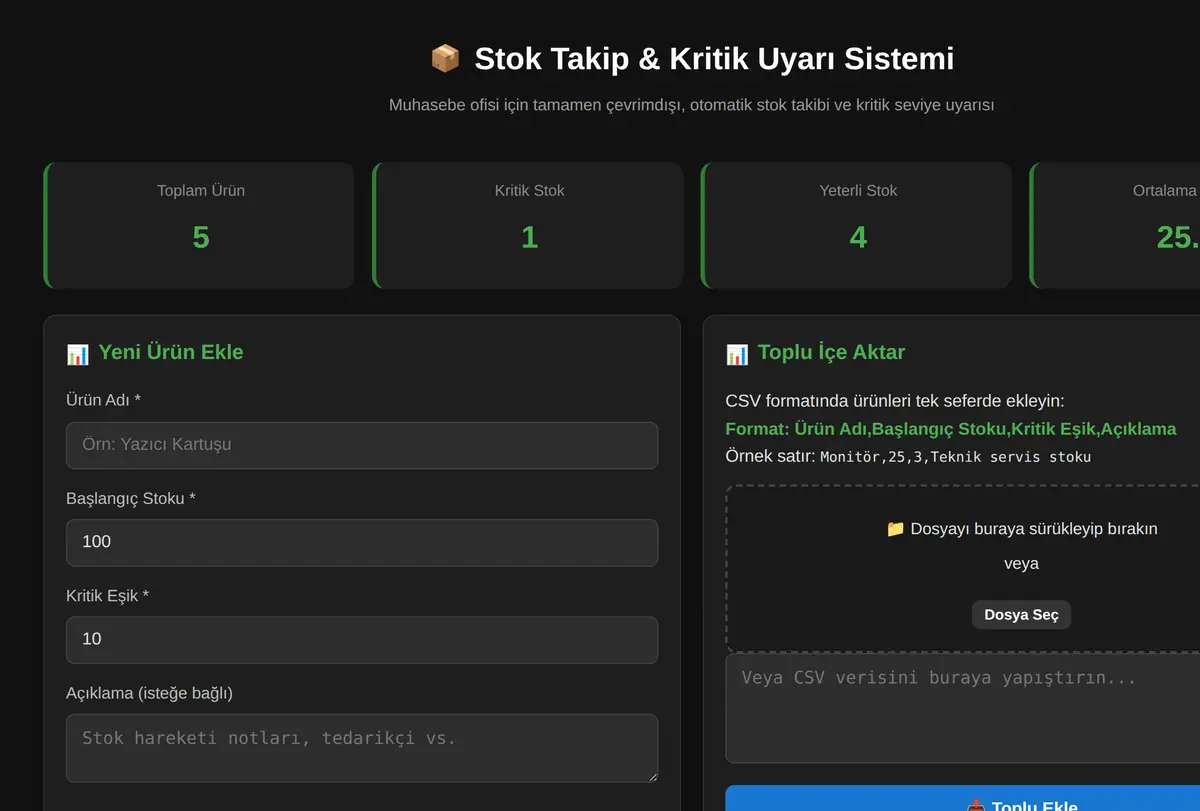Click the example row Monitör,25,3,Teknik servis stoku
This screenshot has height=811, width=1200.
point(955,457)
